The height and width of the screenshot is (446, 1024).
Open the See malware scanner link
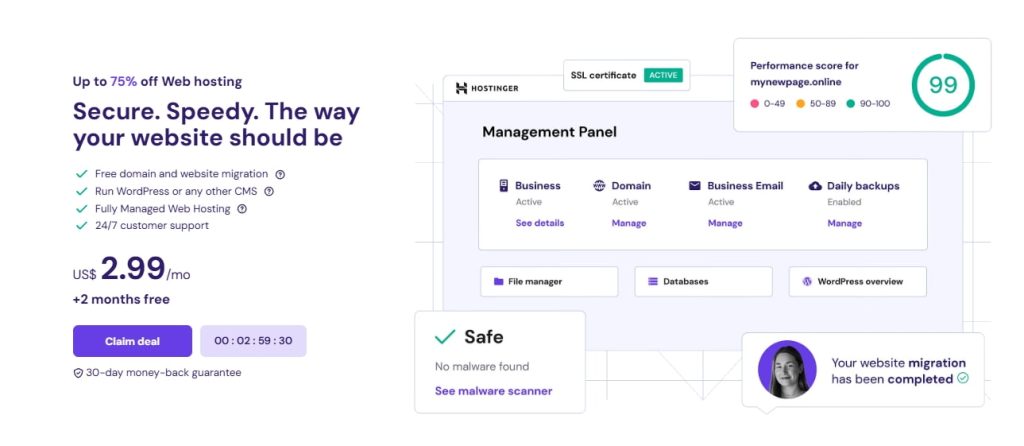coord(493,391)
